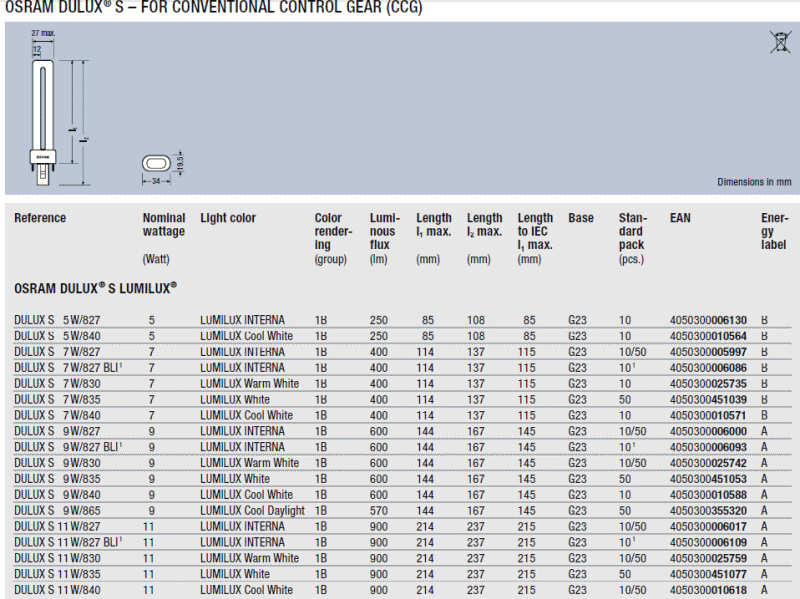Click the 'Nominal wattage' column header
This screenshot has height=599, width=800.
164,224
